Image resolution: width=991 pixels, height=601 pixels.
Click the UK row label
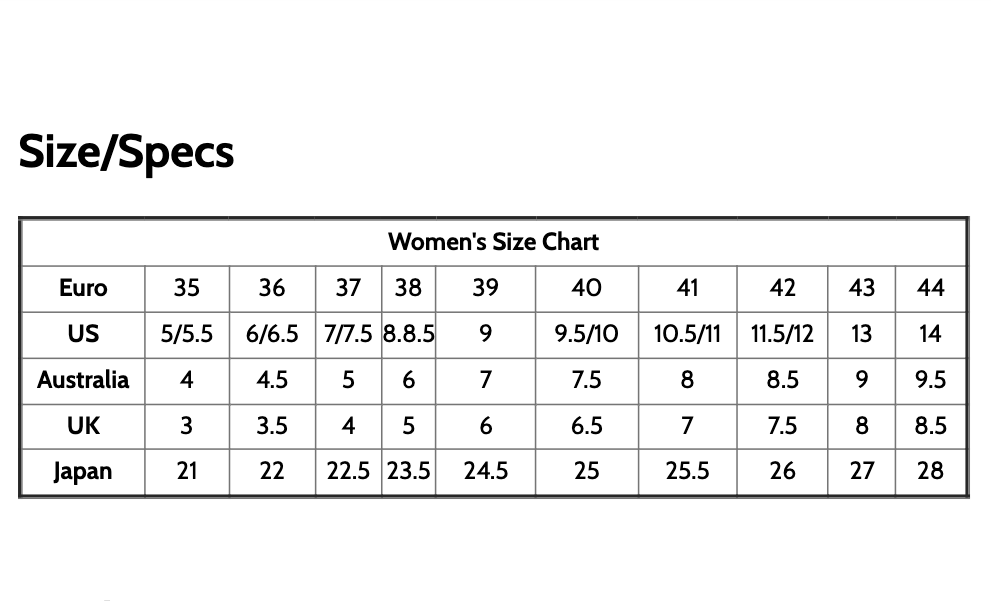point(83,426)
